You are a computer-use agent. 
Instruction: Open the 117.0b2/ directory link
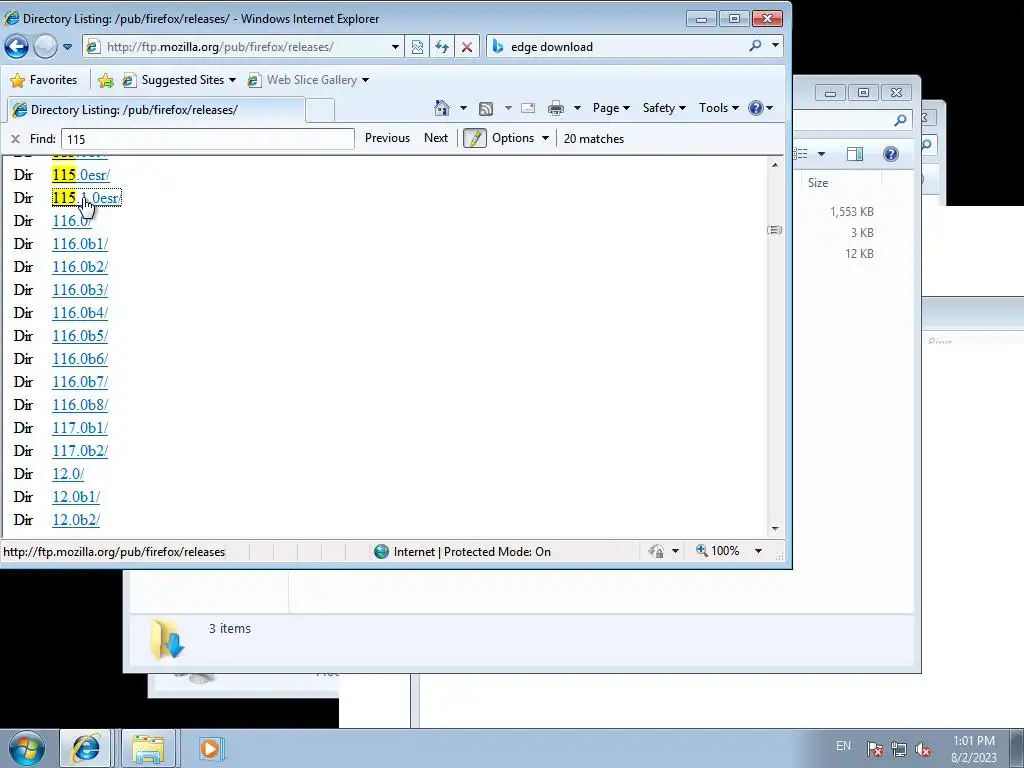coord(80,451)
